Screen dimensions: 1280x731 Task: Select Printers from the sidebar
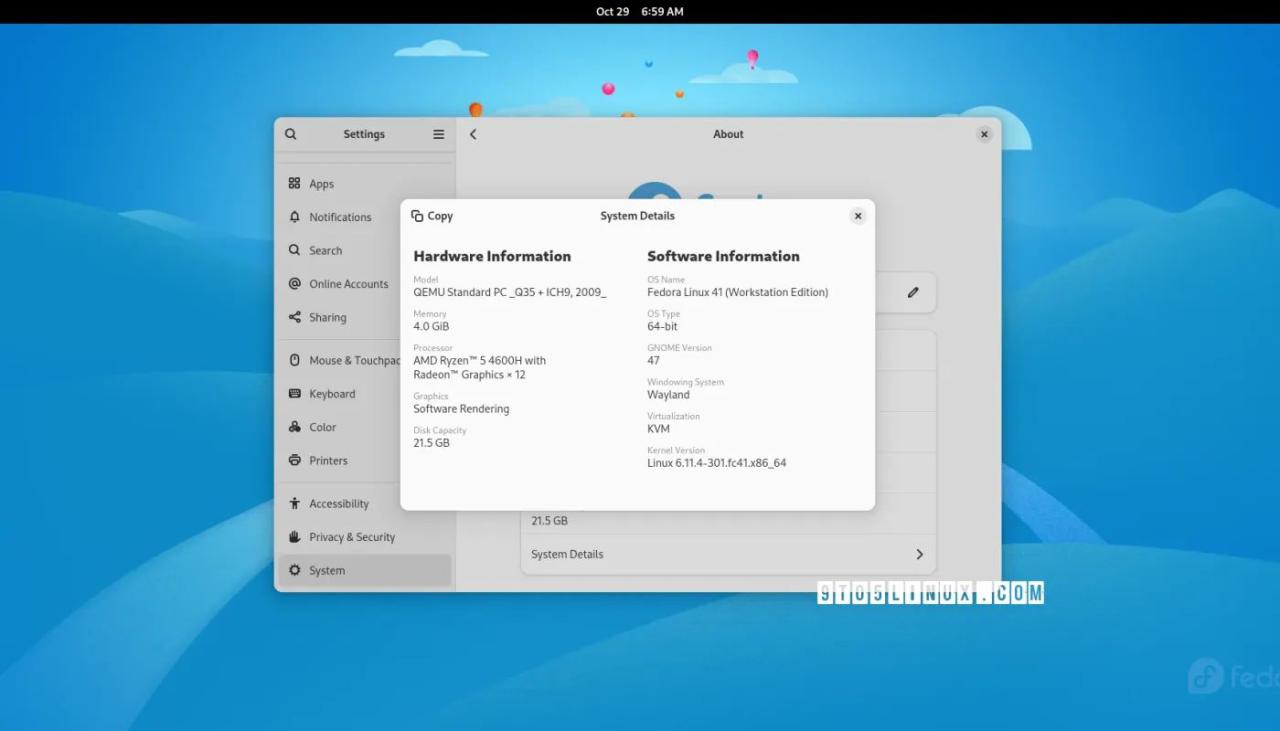pos(328,461)
